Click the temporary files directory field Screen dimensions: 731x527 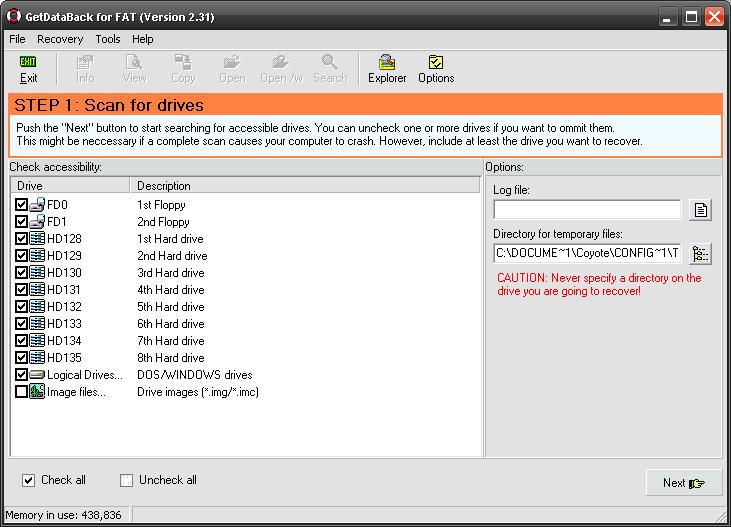click(587, 253)
